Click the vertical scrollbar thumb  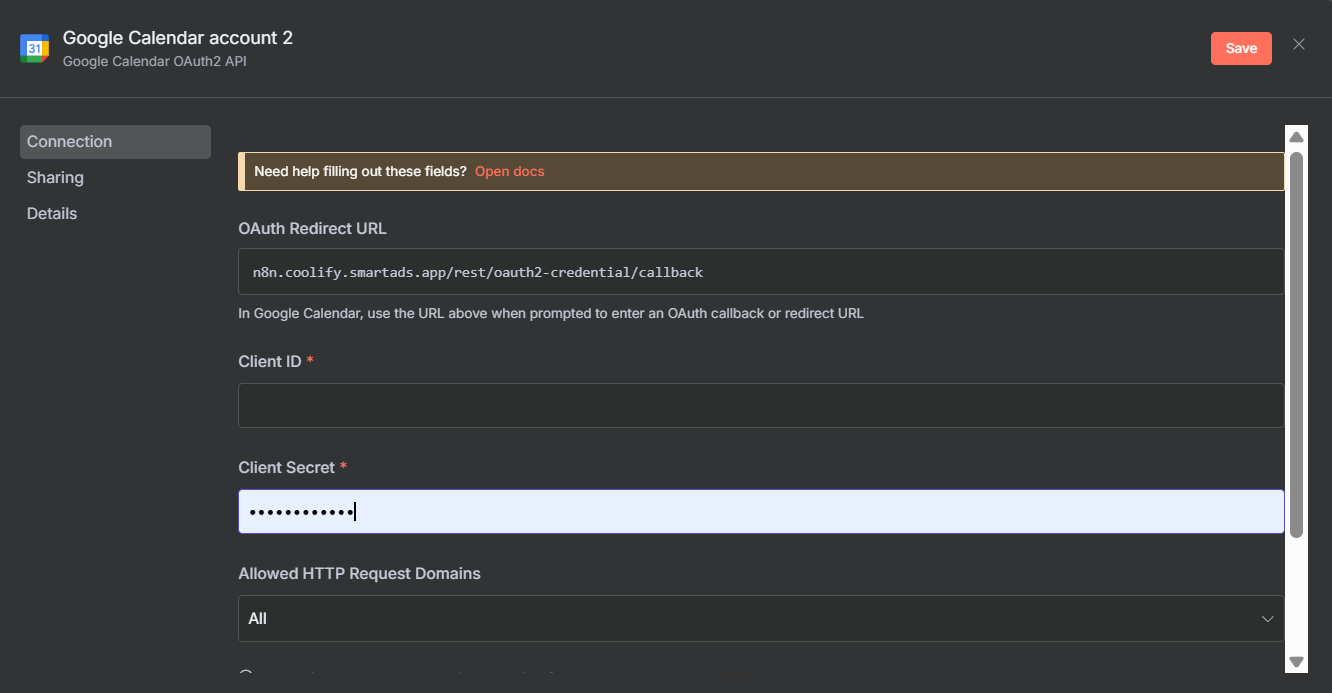(1296, 340)
